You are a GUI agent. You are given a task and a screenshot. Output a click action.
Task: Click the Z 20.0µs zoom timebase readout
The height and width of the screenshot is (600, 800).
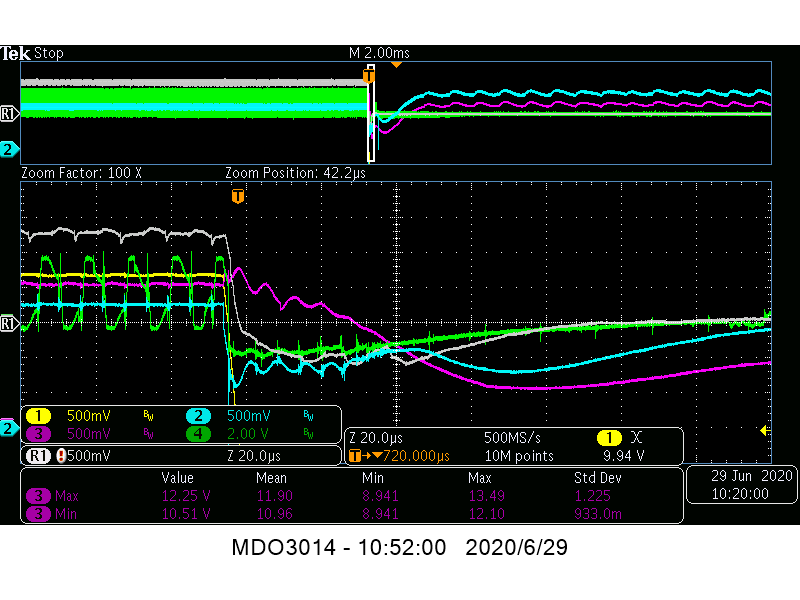tap(376, 438)
